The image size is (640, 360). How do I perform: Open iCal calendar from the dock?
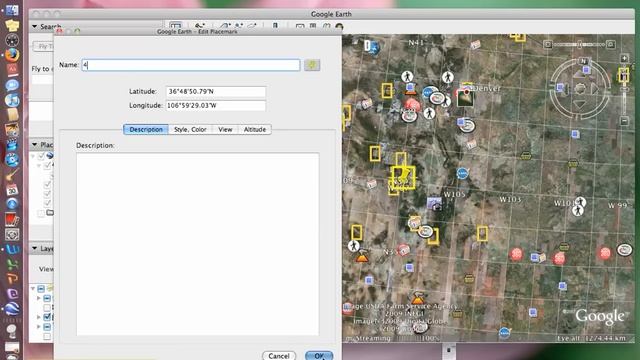tap(12, 189)
